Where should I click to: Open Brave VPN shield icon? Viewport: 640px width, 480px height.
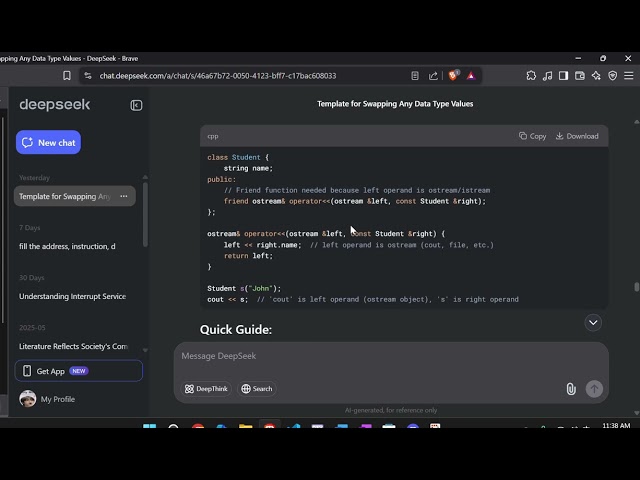(x=613, y=76)
